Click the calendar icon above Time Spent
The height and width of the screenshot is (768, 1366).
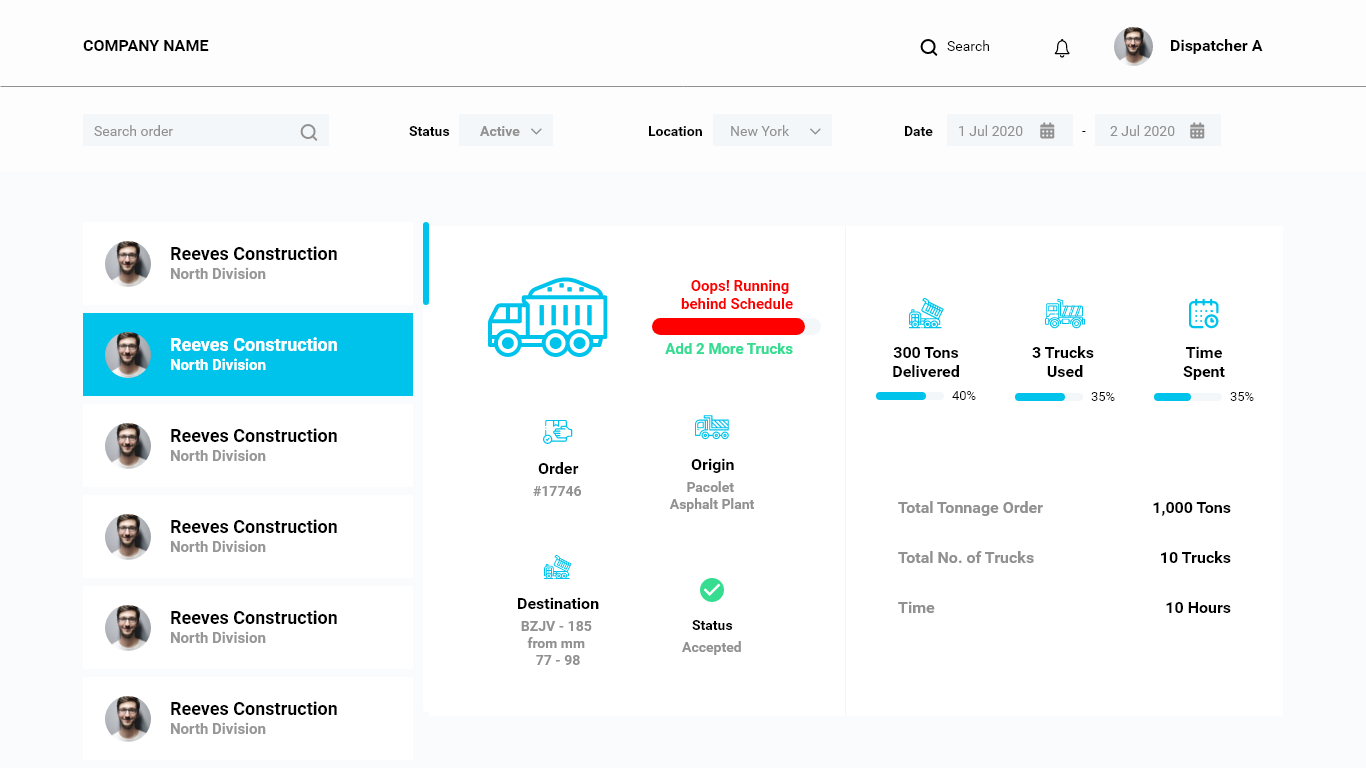point(1204,313)
